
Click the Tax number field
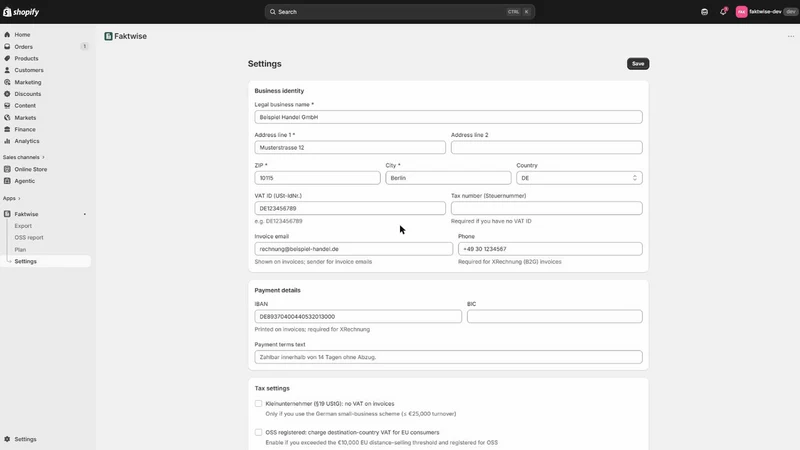pos(546,208)
